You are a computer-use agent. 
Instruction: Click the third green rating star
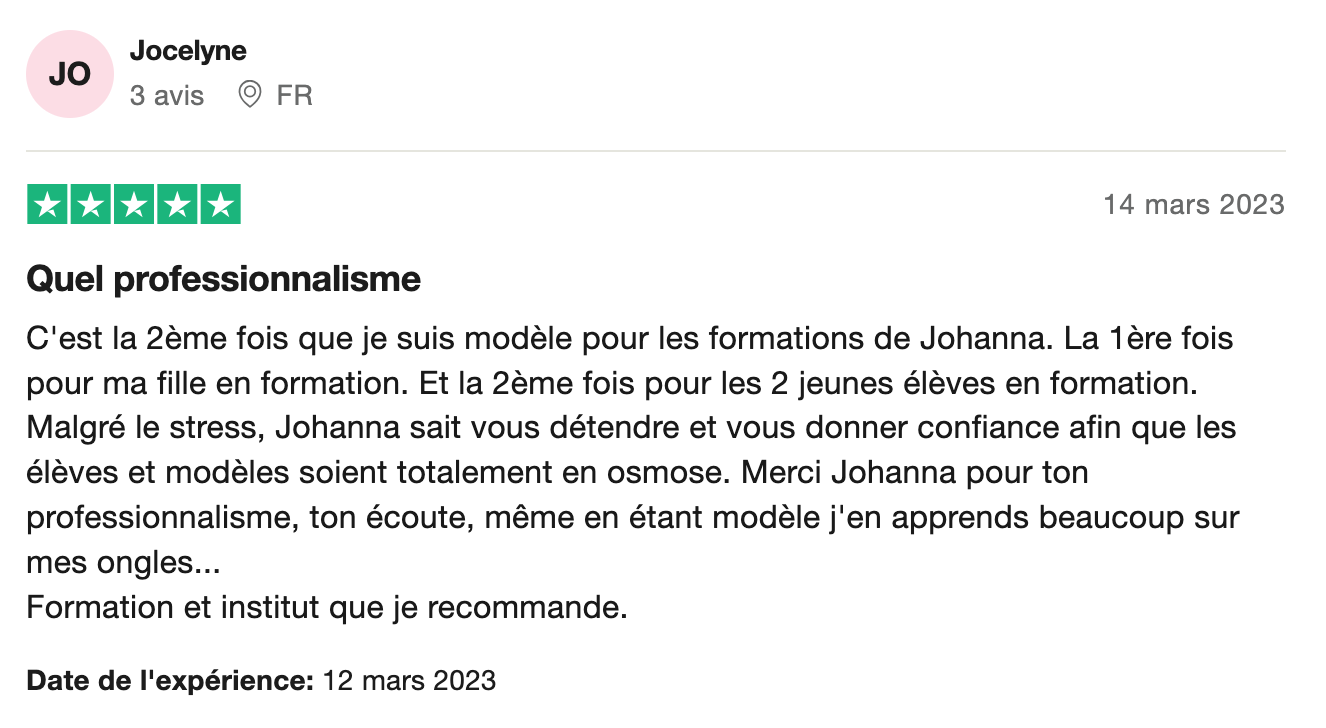point(134,204)
